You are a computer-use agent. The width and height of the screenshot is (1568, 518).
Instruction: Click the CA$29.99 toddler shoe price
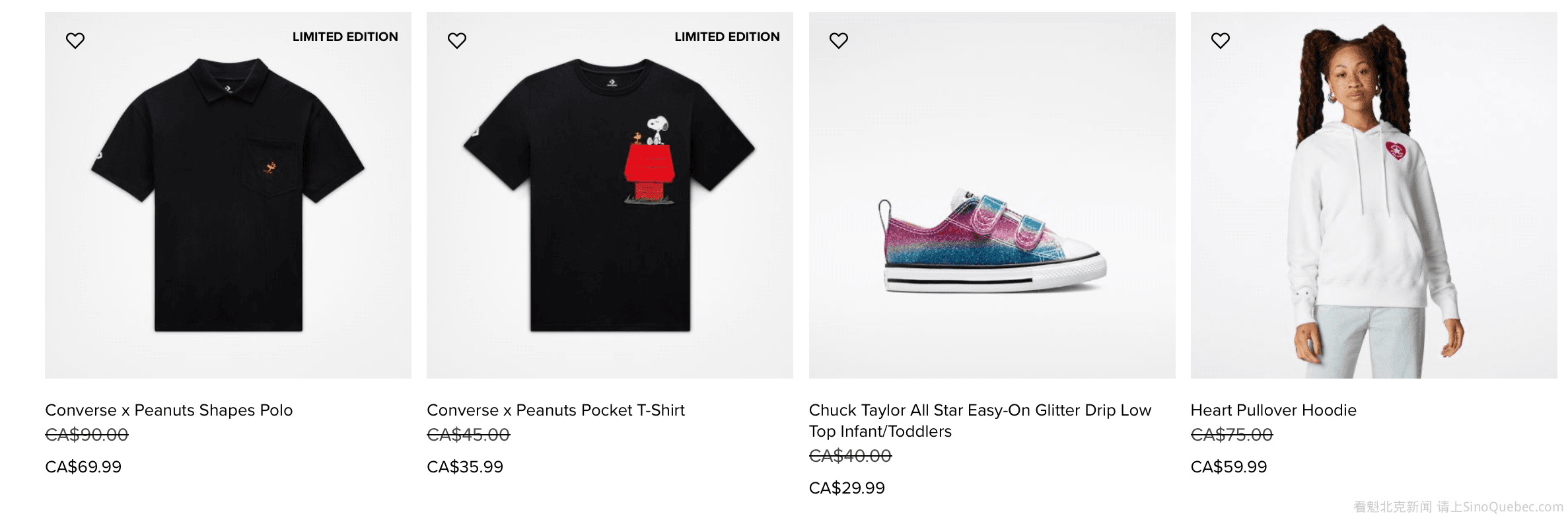(x=847, y=488)
